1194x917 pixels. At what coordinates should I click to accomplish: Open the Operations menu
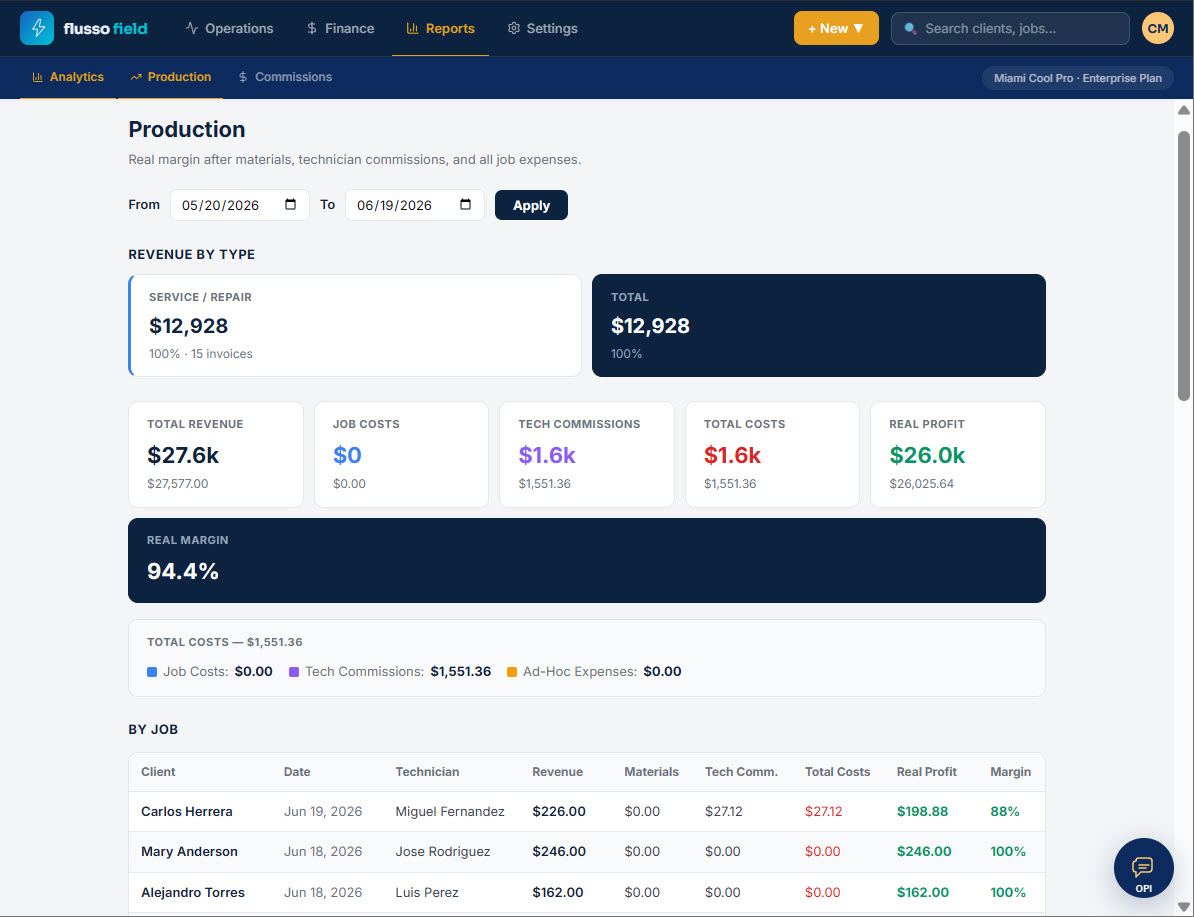[229, 28]
